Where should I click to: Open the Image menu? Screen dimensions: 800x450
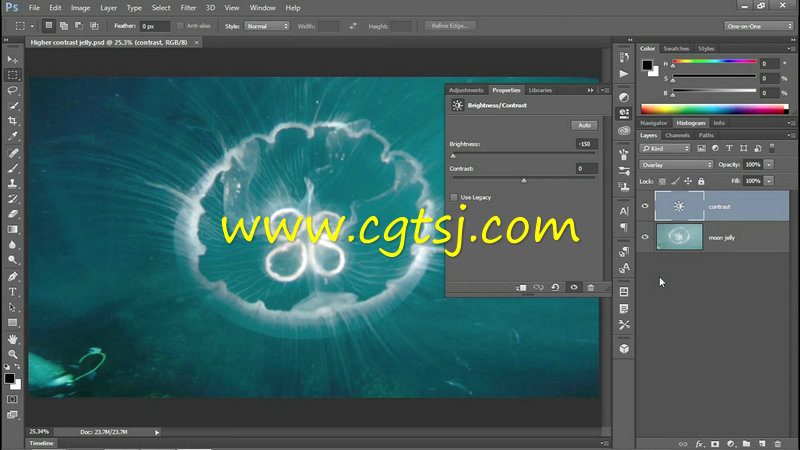[80, 8]
